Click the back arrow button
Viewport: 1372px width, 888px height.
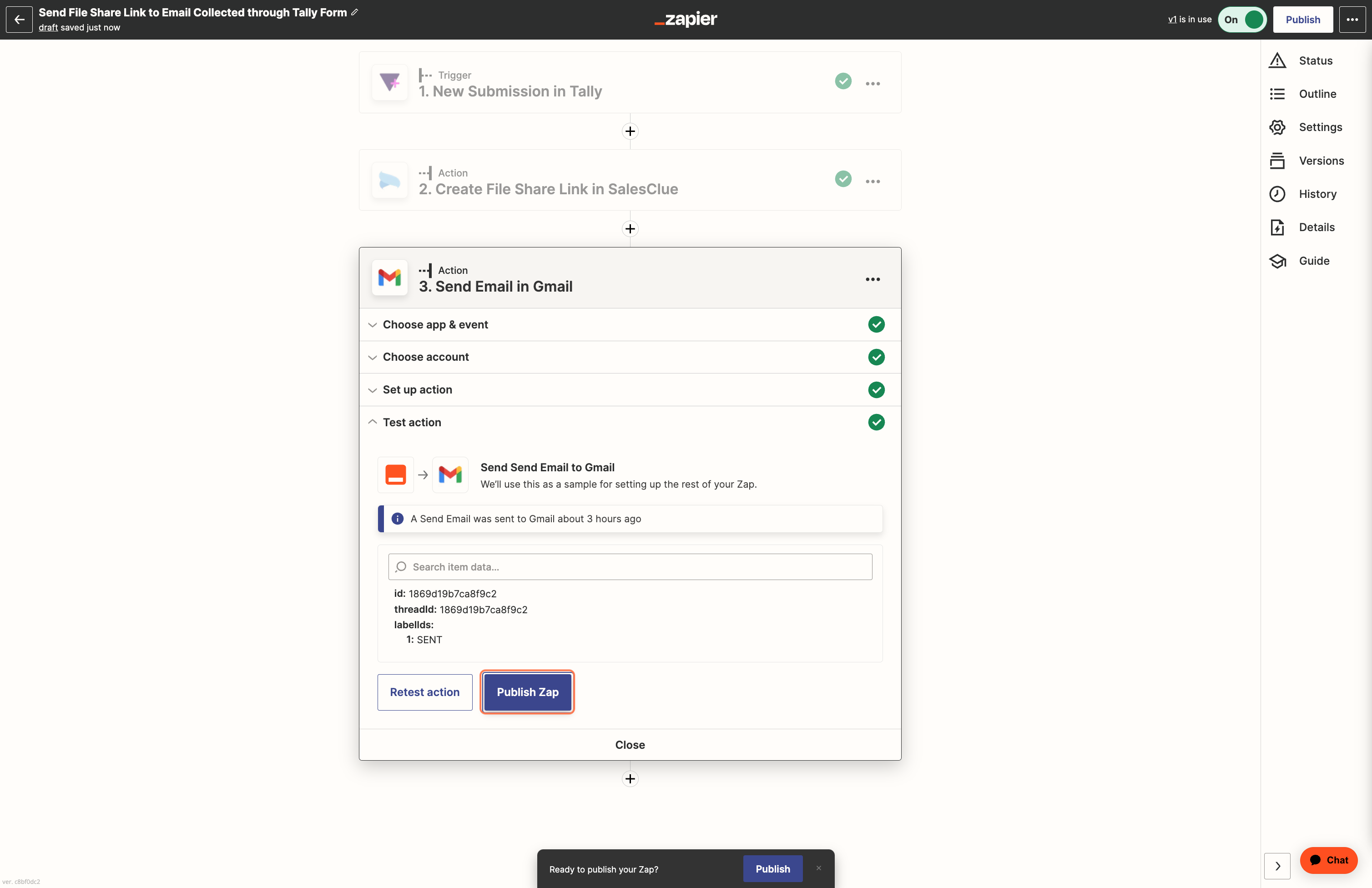(x=19, y=20)
